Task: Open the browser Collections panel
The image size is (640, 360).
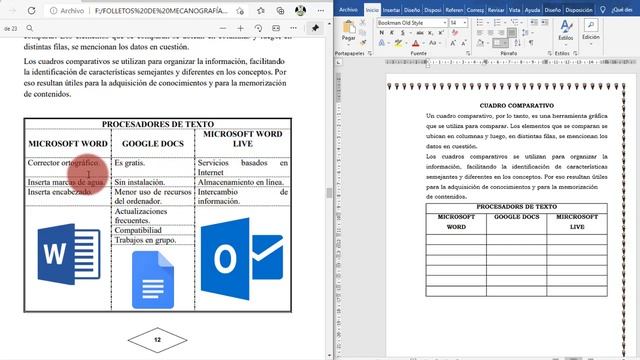Action: pyautogui.click(x=280, y=11)
